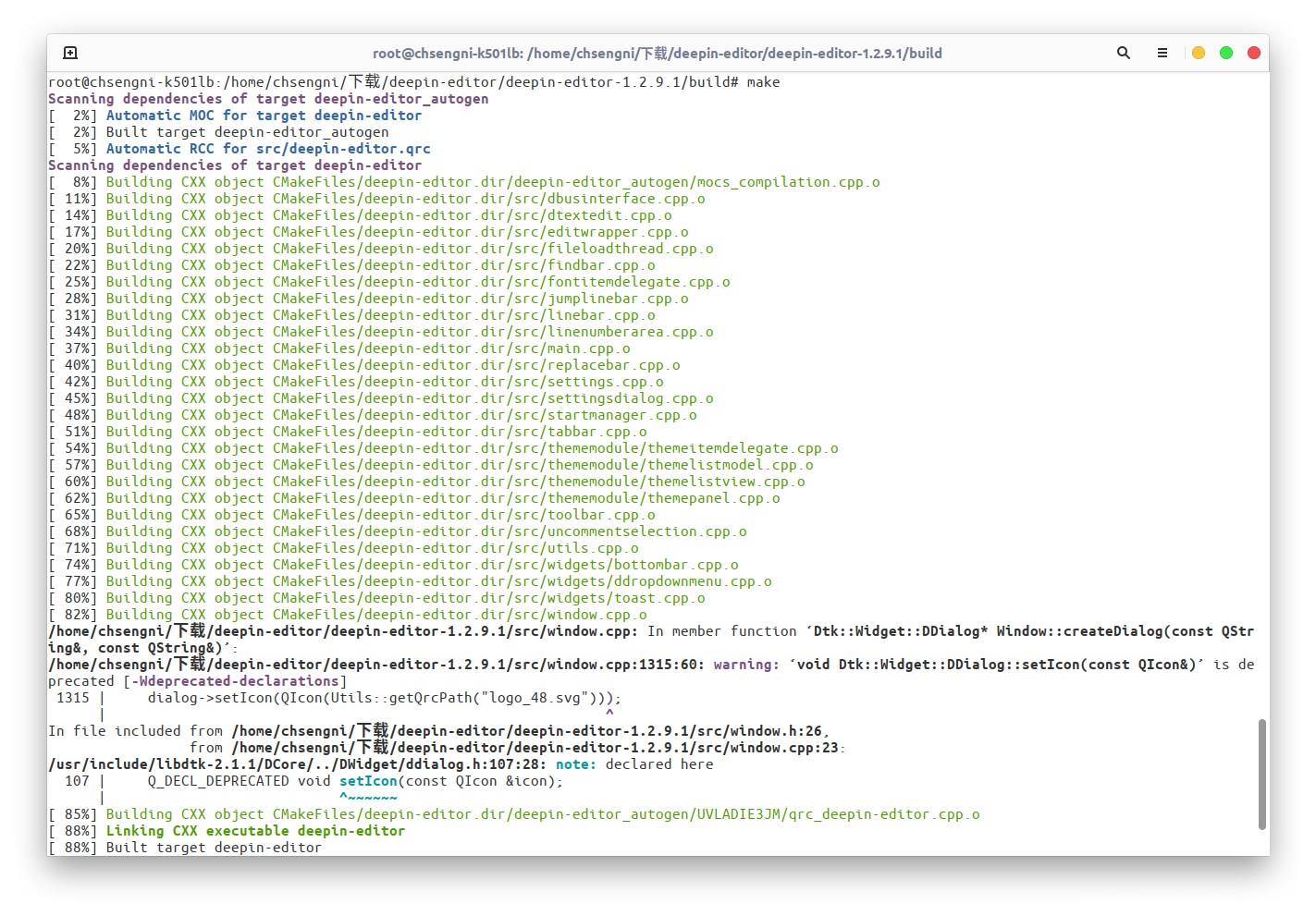Close the terminal with the red button
Viewport: 1316px width, 916px height.
[1254, 53]
